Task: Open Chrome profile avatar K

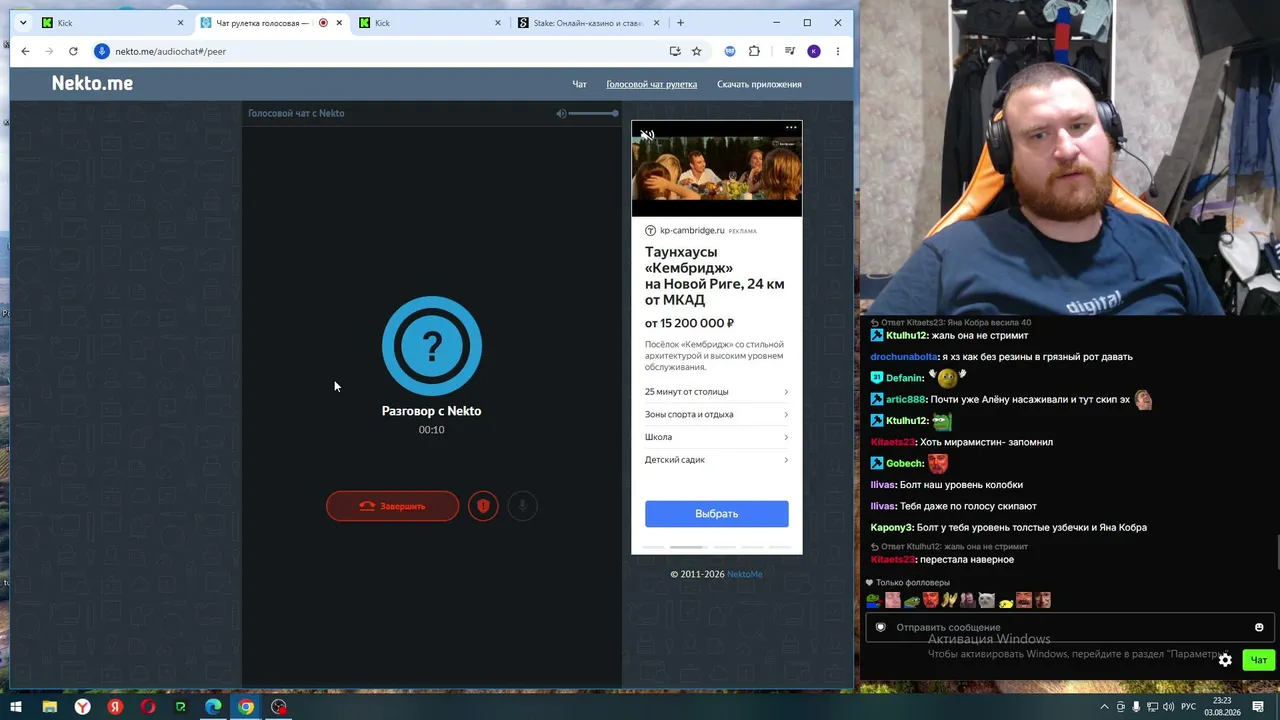Action: coord(814,51)
